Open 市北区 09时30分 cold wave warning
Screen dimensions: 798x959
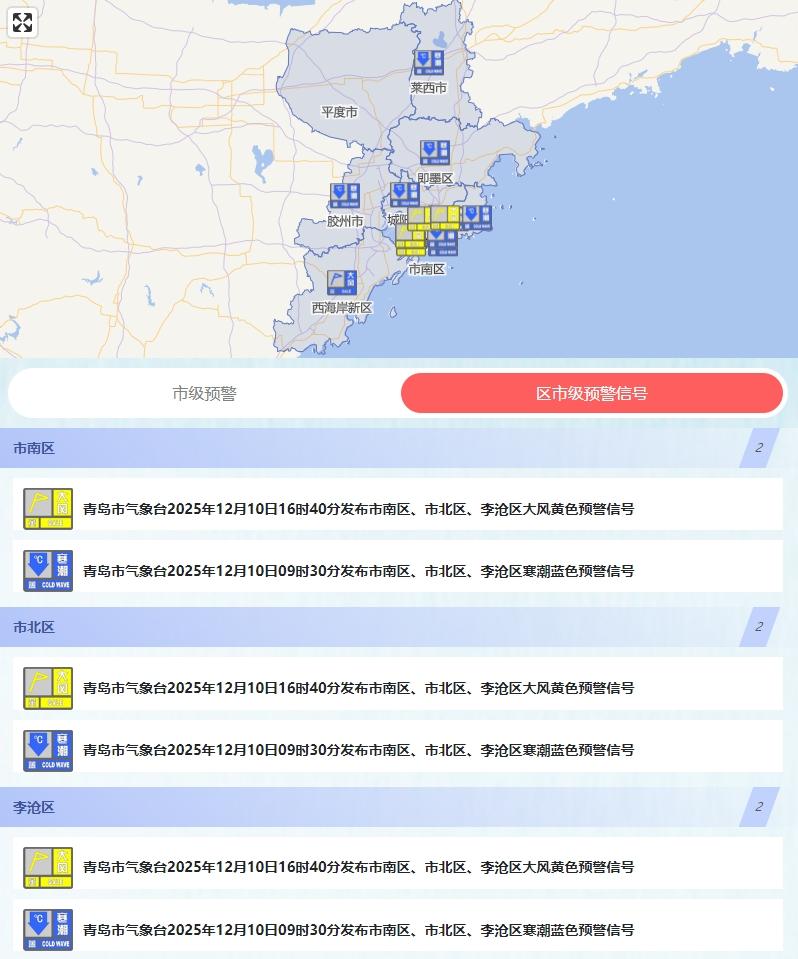(x=358, y=750)
